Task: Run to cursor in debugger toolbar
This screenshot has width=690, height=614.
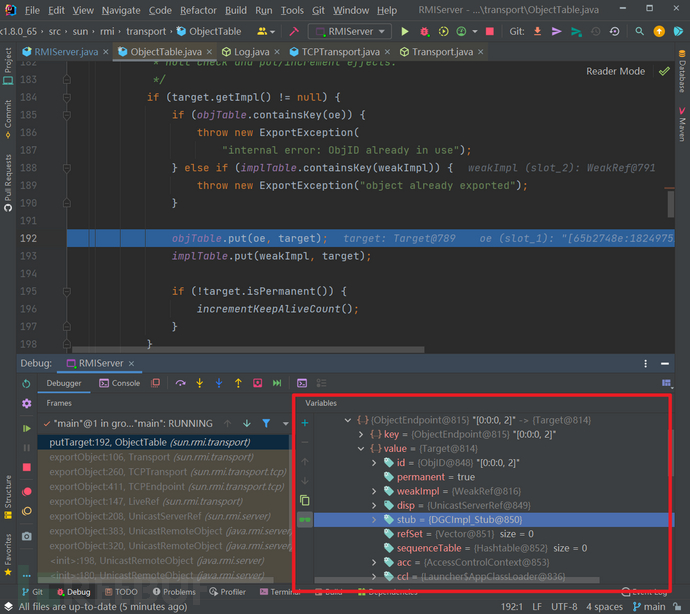Action: [277, 383]
